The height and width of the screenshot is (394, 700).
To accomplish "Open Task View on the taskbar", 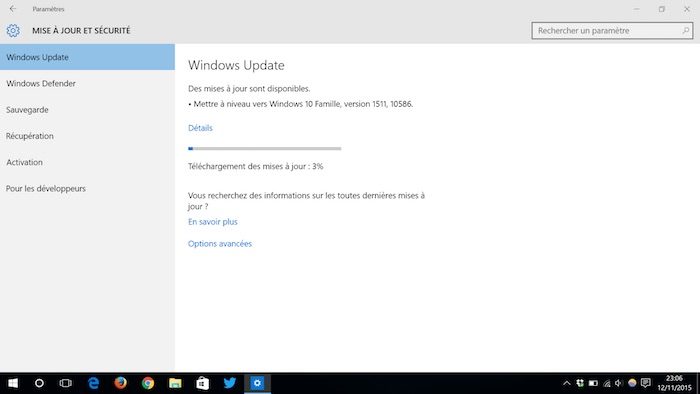I will pyautogui.click(x=66, y=383).
